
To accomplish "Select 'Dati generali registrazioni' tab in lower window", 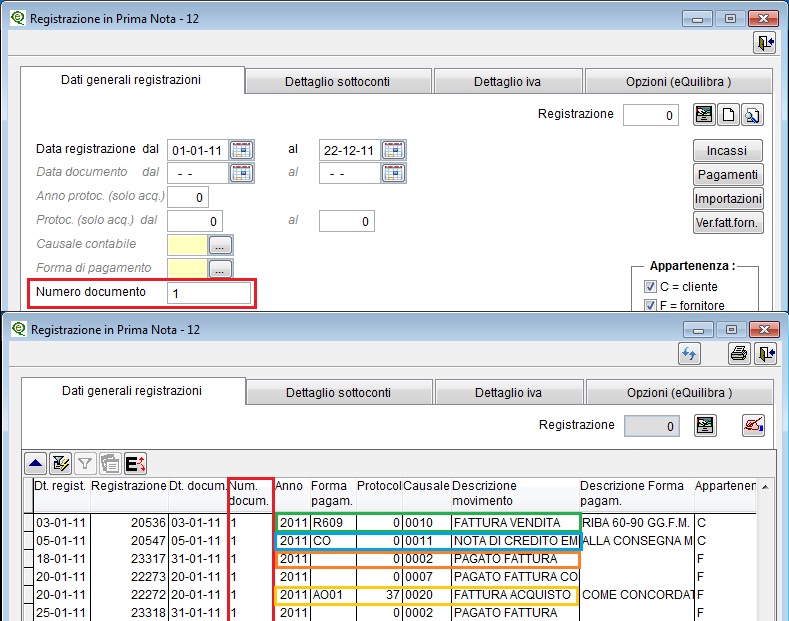I will pos(132,391).
